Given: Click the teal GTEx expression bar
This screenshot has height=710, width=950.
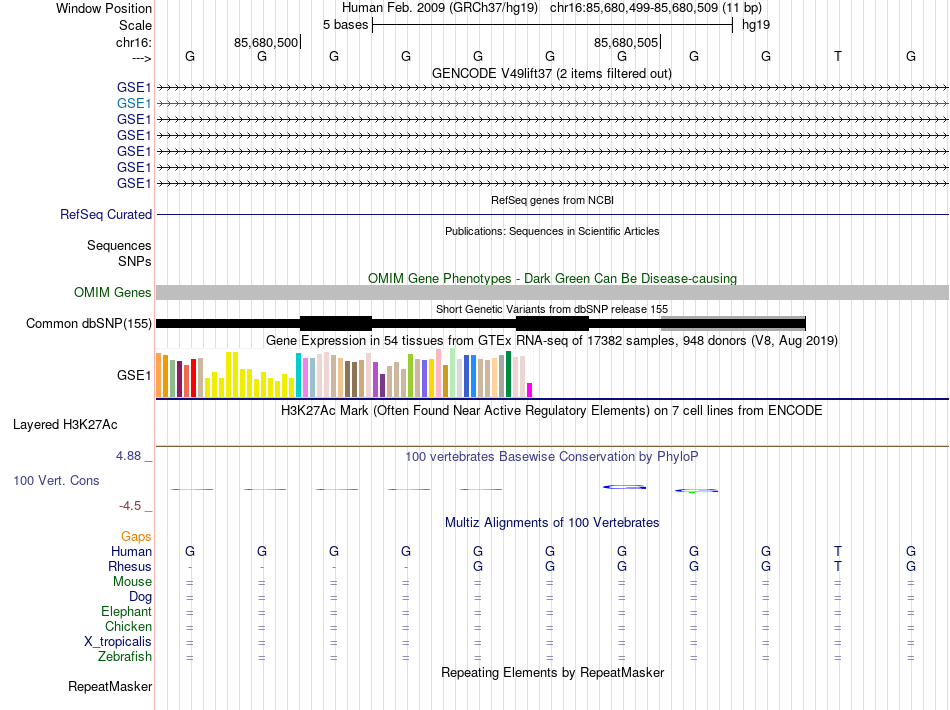Looking at the screenshot, I should pos(298,375).
